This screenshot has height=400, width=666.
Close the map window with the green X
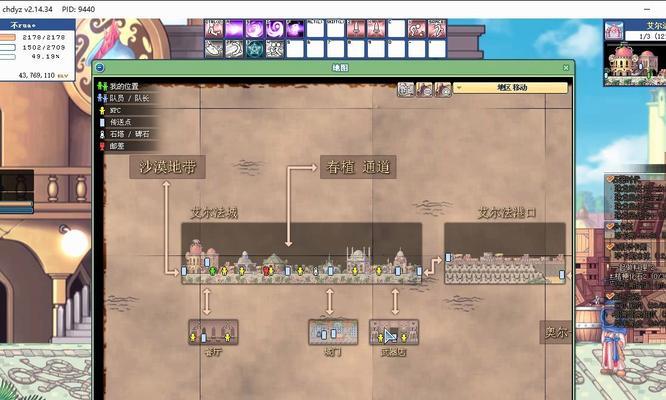pos(566,68)
